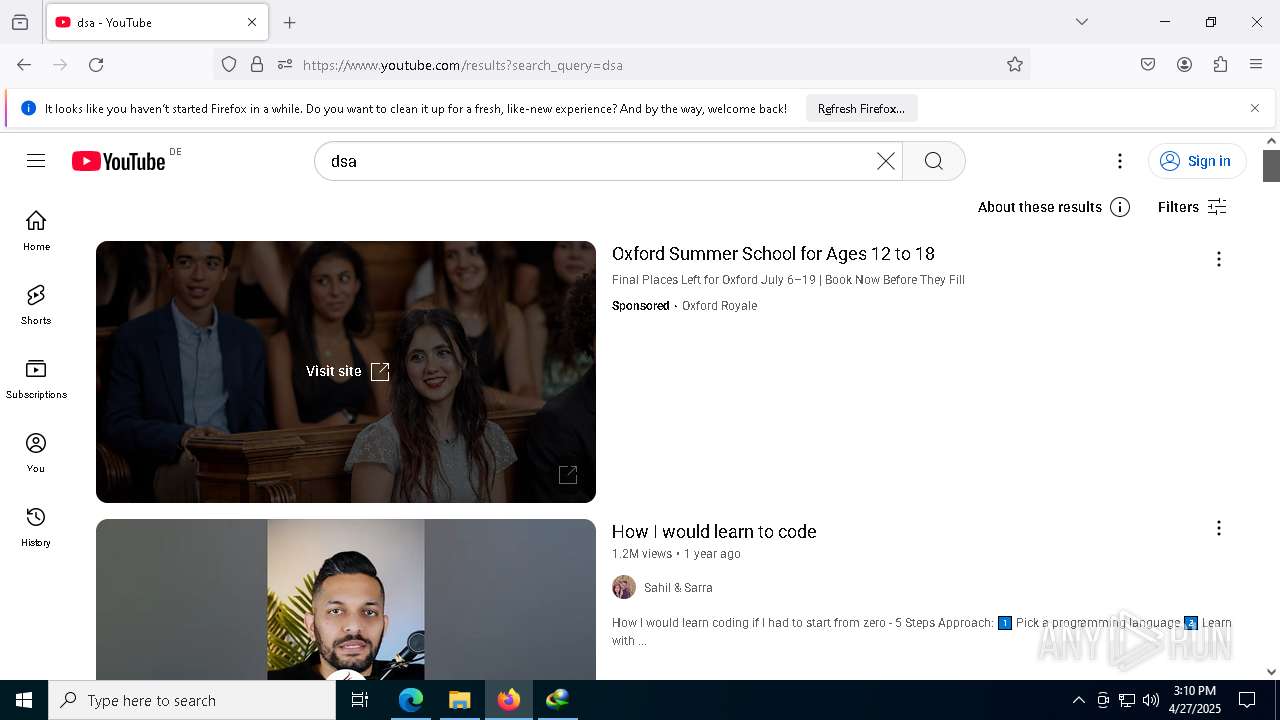Screen dimensions: 1280x720
Task: Open Task View on taskbar
Action: tap(360, 700)
